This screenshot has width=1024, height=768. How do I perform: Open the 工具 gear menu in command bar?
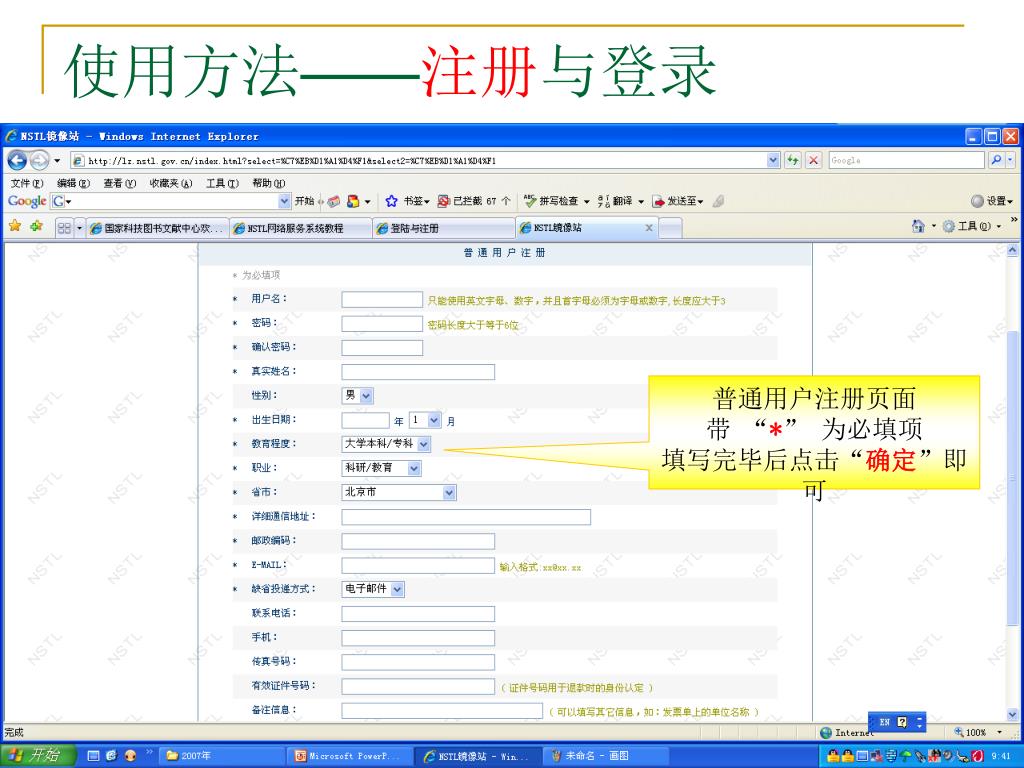pos(971,226)
